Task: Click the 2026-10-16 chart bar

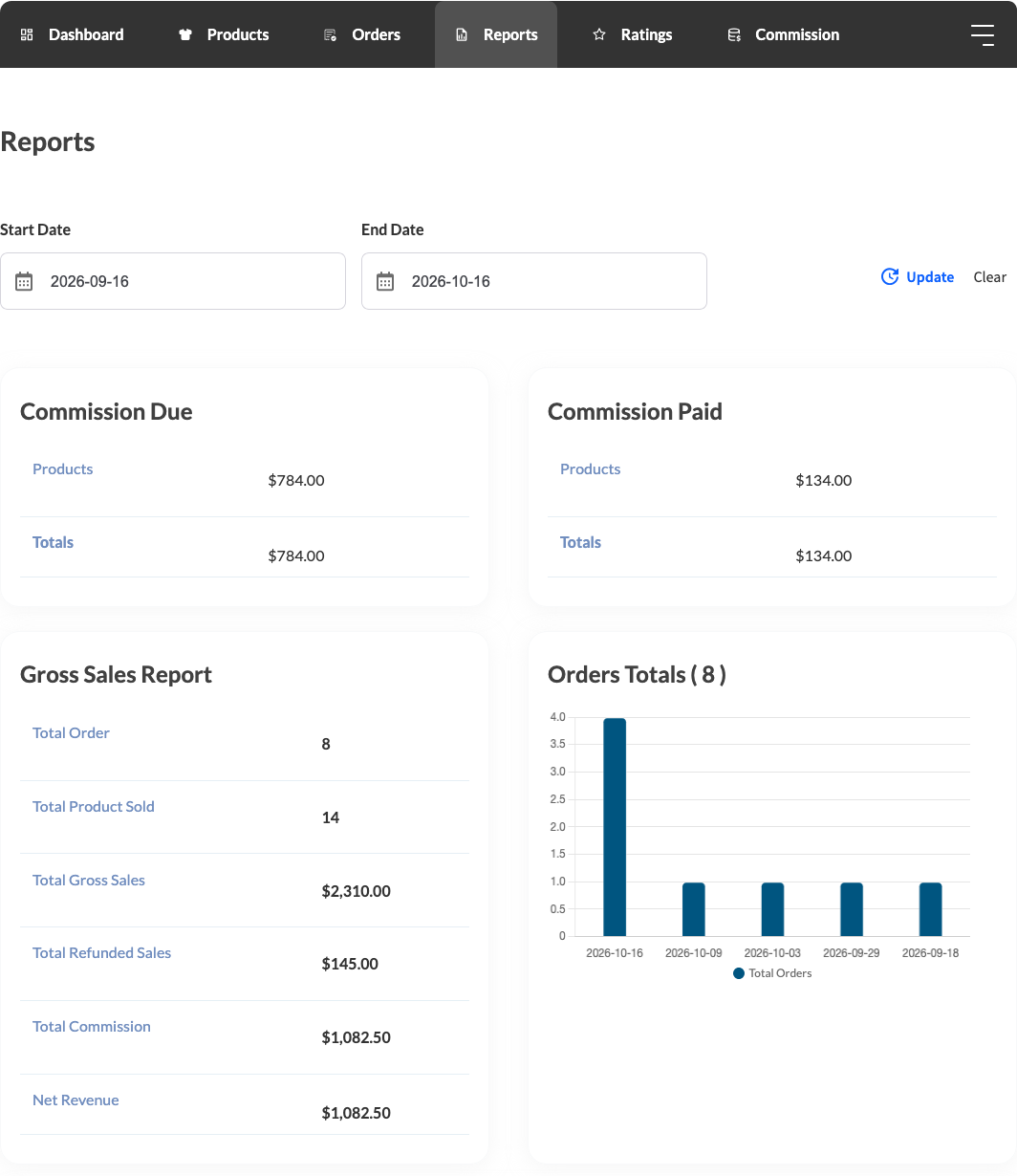Action: click(615, 827)
